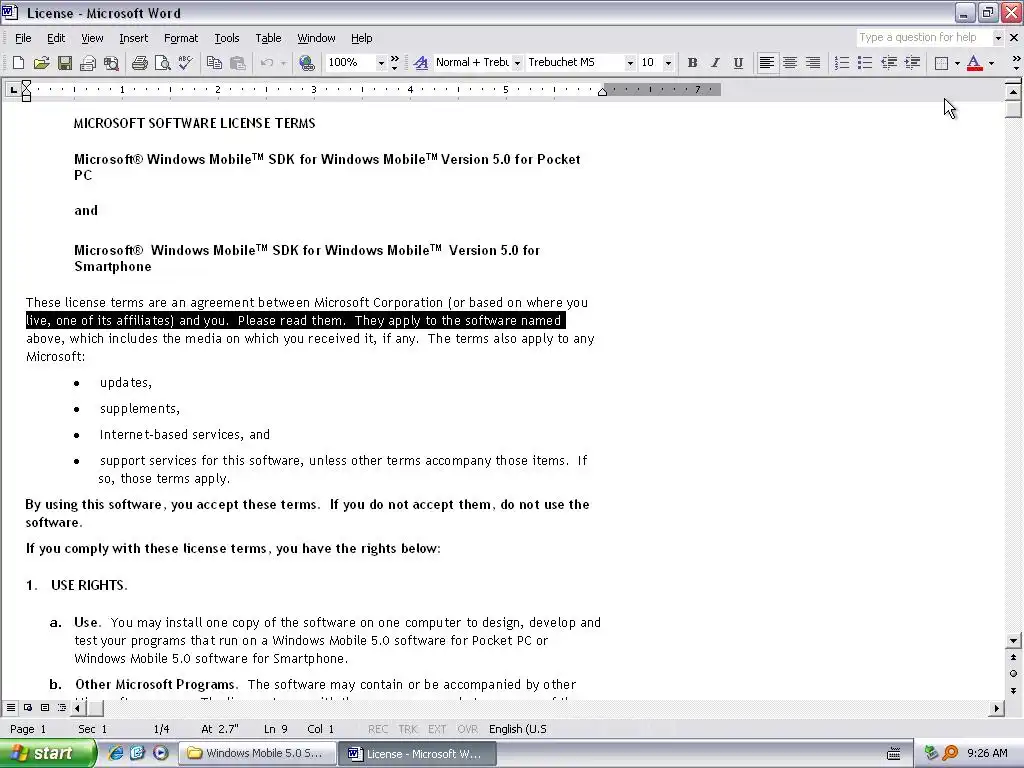1024x768 pixels.
Task: Click the Paste clipboard icon
Action: (x=238, y=63)
